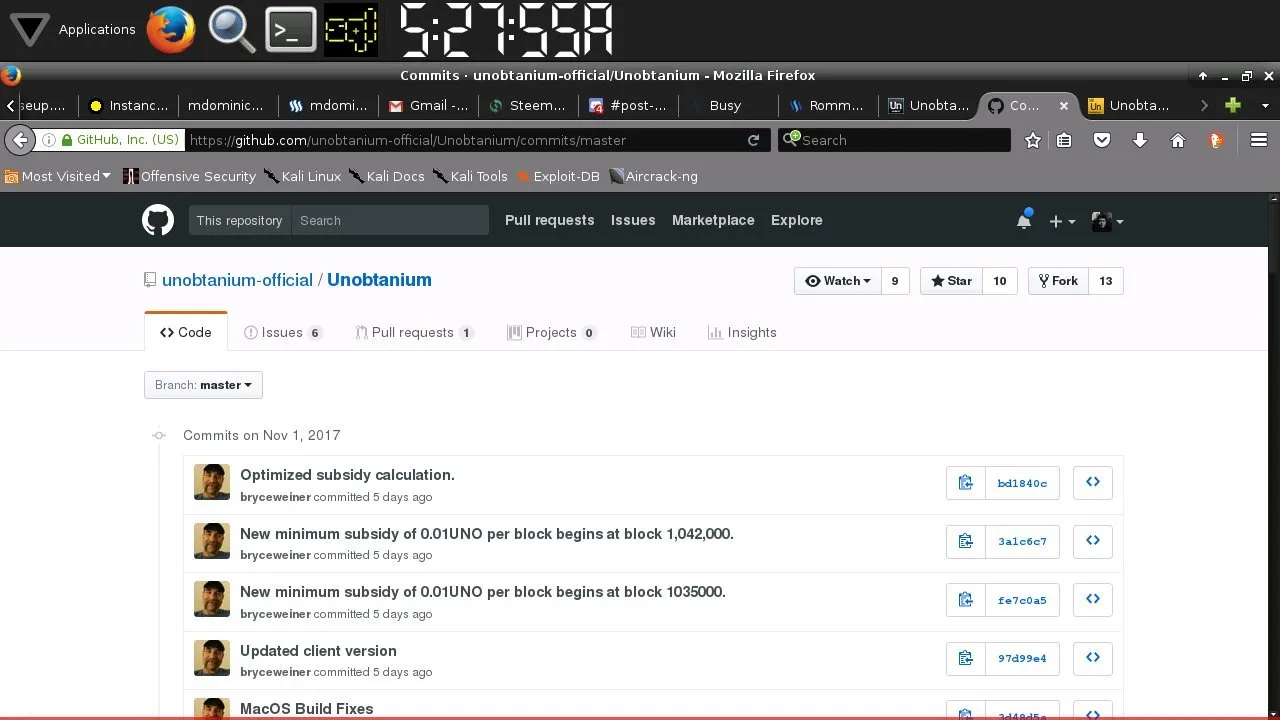Viewport: 1280px width, 720px height.
Task: Copy the full SHA for commit 3a1c6c7
Action: (965, 541)
